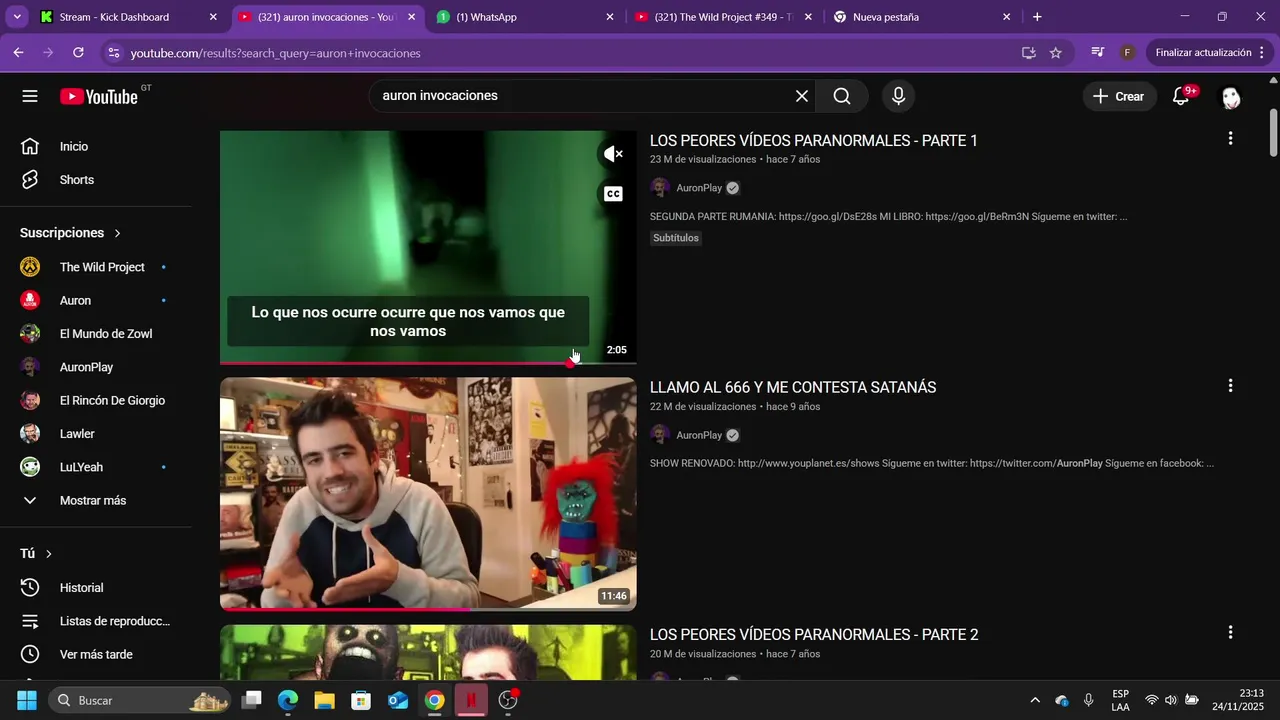Seek with the preview's red progress bar
Screen dimensions: 1280x720
428,362
